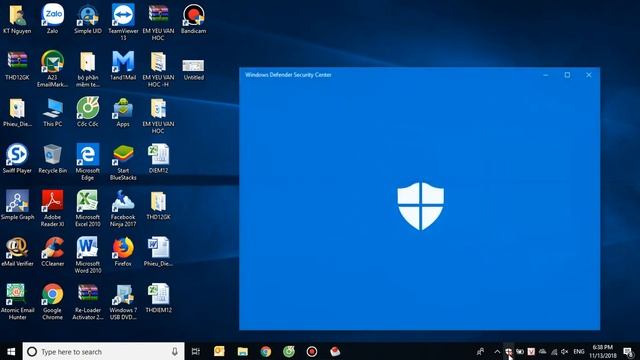Select the bộ phần mềm folder
The image size is (640, 360).
(x=88, y=68)
